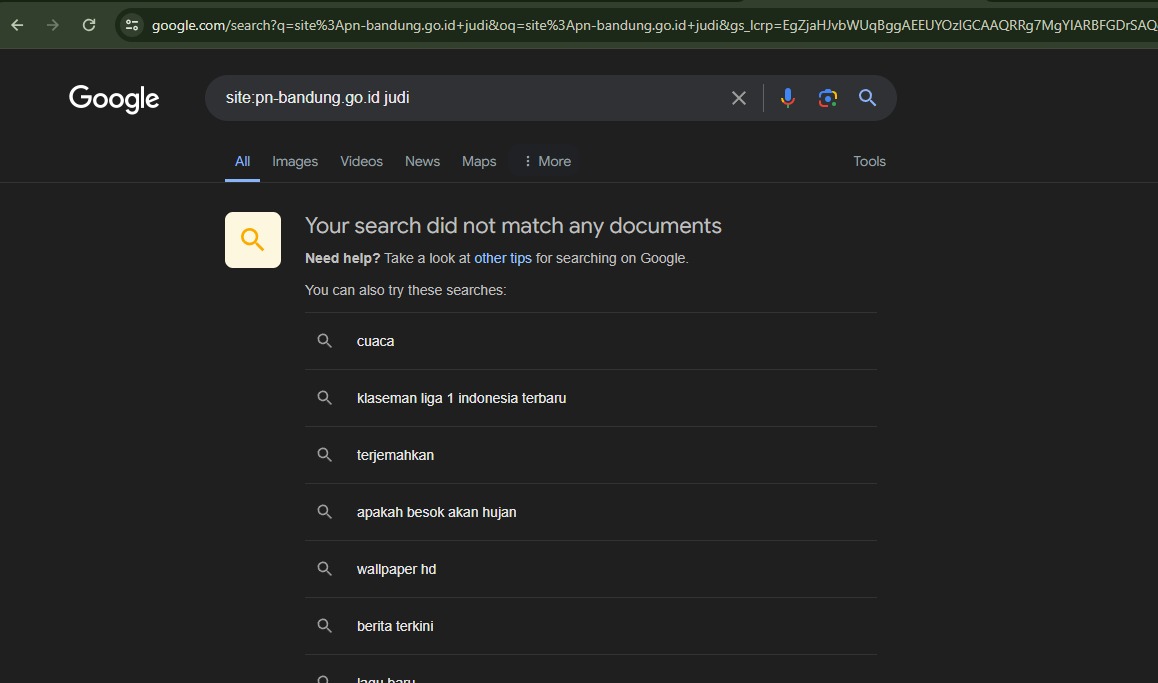Start voice search with microphone icon
Screen dimensions: 1158x683
[788, 98]
